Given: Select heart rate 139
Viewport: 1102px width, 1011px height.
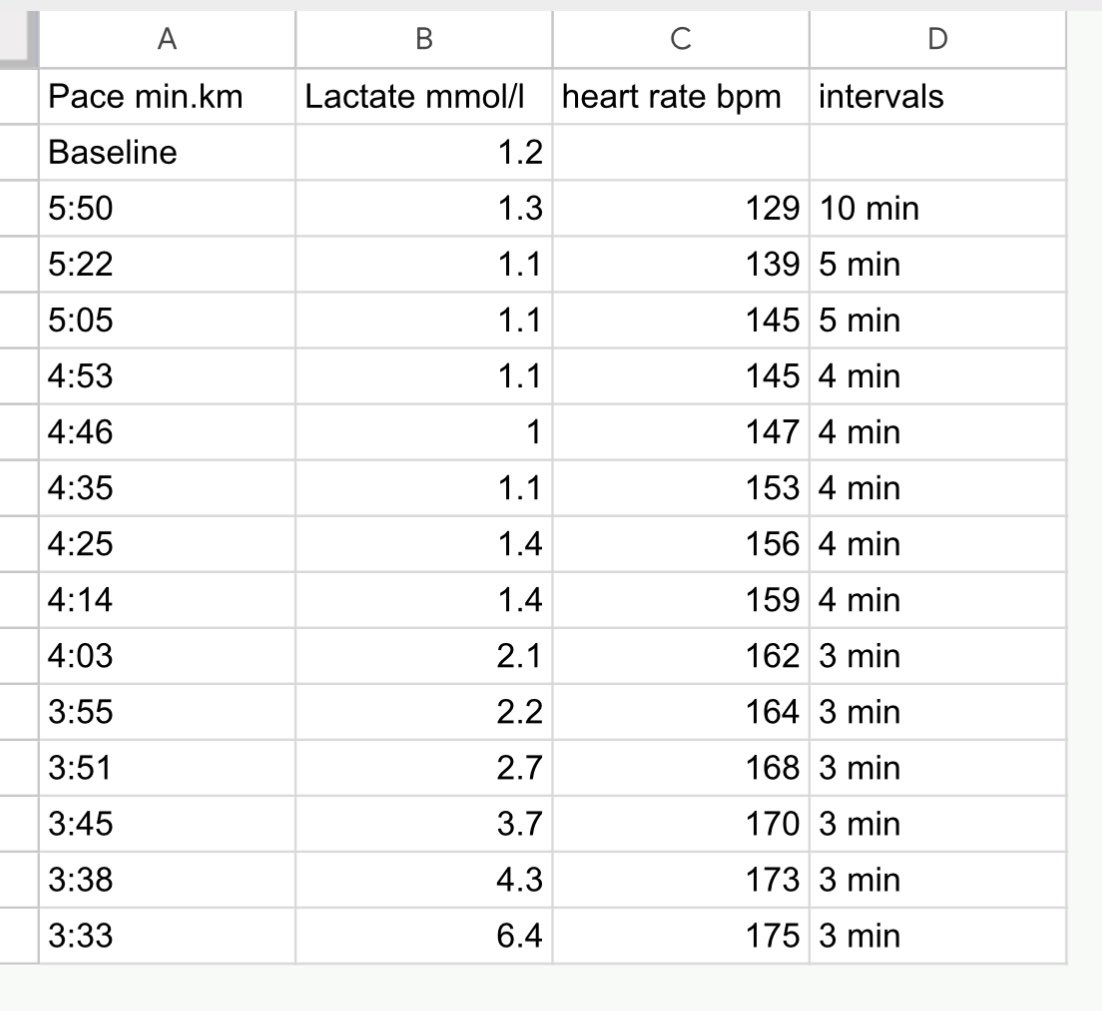Looking at the screenshot, I should [x=680, y=264].
